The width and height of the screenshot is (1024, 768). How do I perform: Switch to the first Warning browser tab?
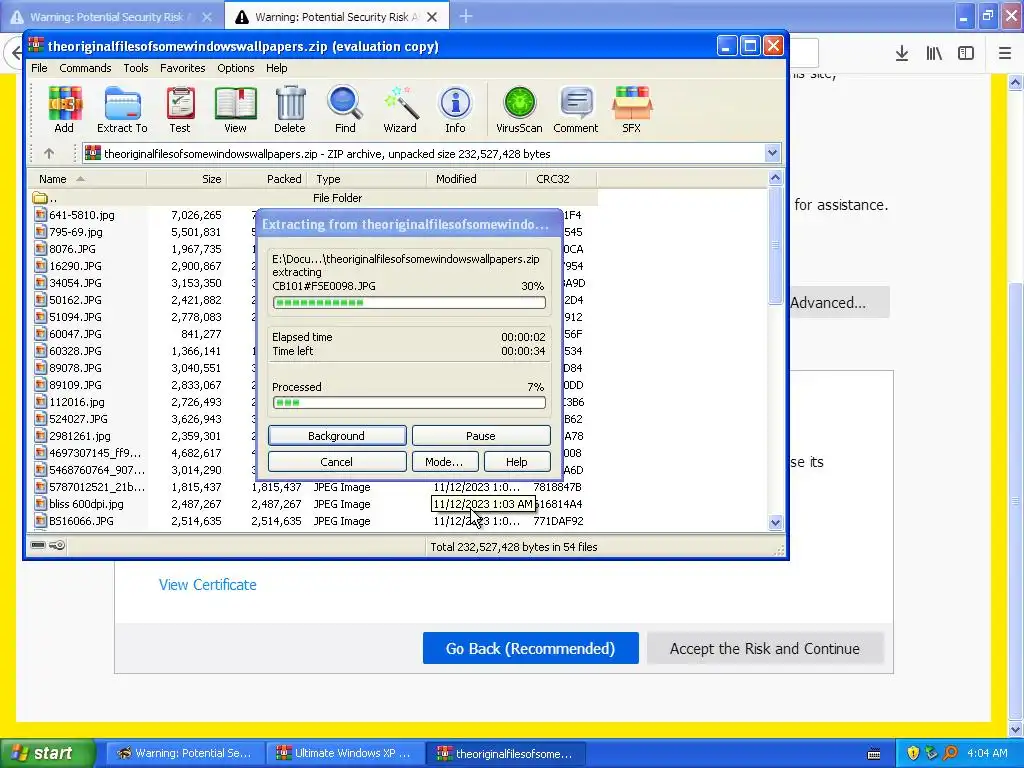pyautogui.click(x=111, y=17)
